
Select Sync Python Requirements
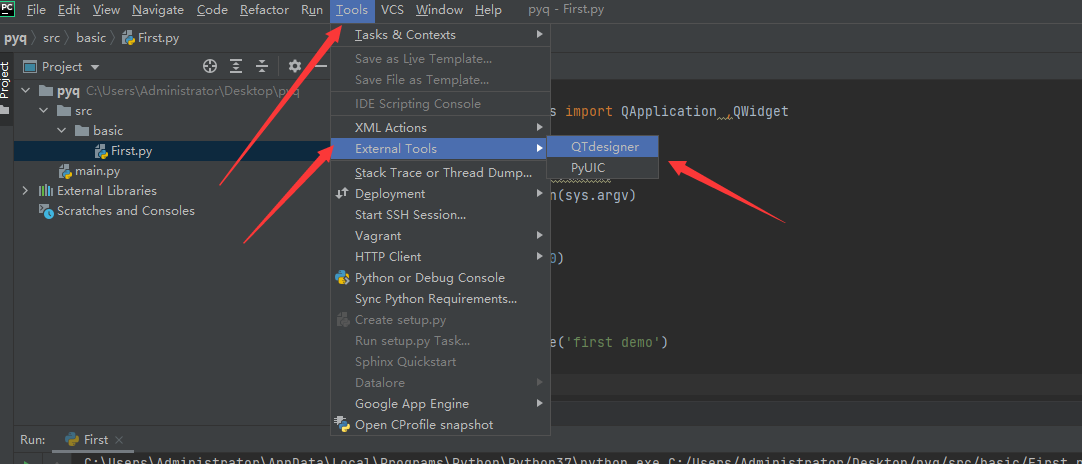coord(440,299)
